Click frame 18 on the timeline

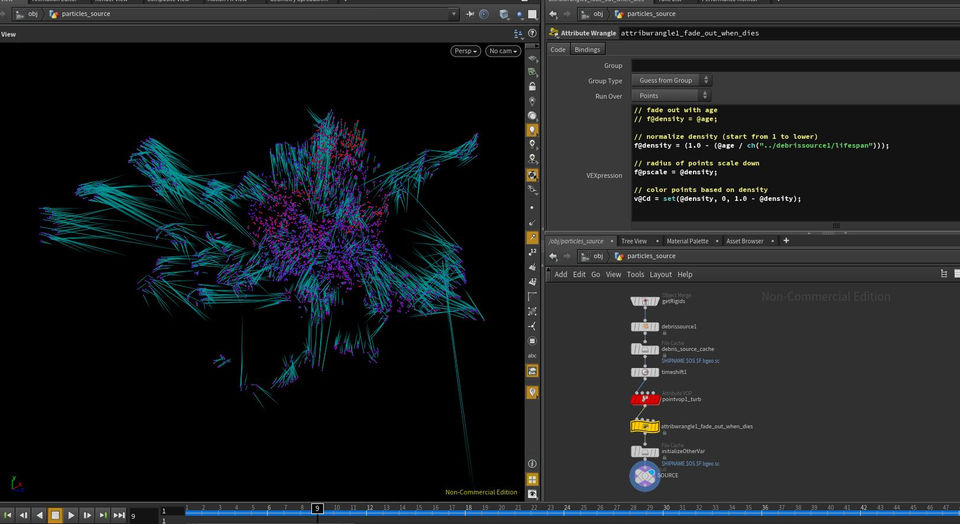[x=467, y=508]
